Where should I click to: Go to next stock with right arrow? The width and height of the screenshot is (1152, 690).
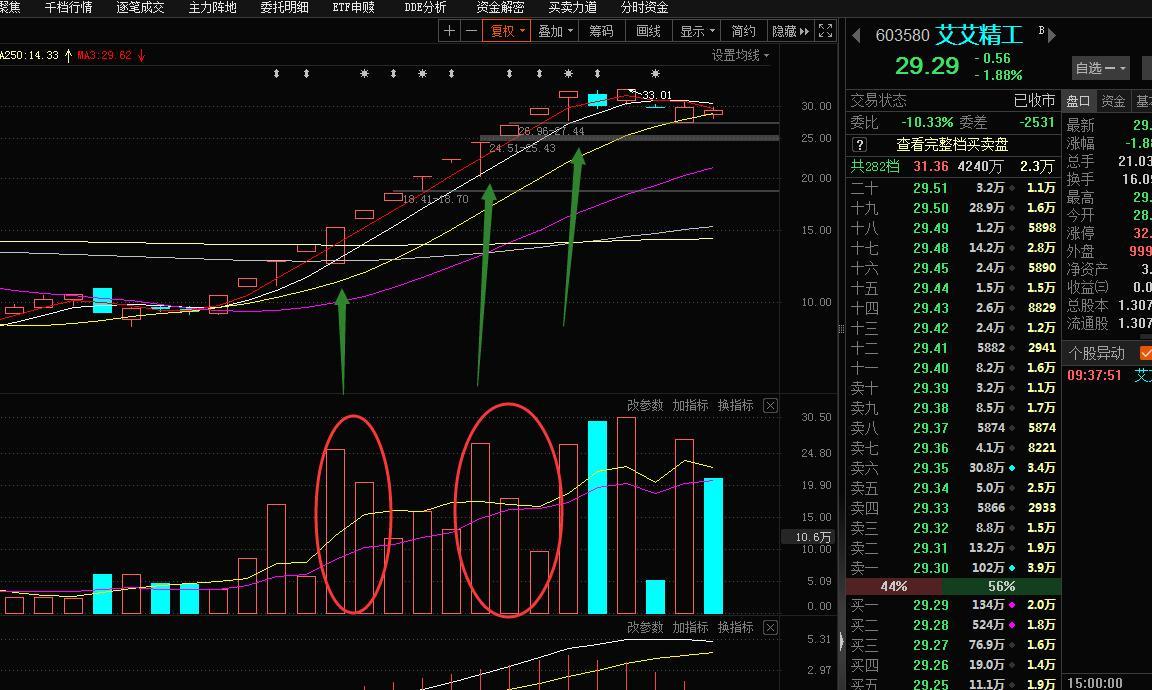click(x=1051, y=36)
